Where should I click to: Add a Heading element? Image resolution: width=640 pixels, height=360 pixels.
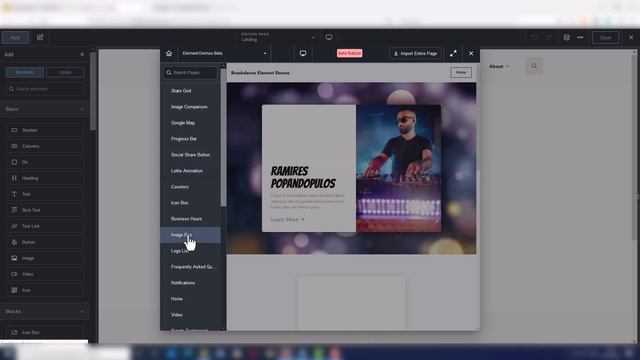[45, 178]
